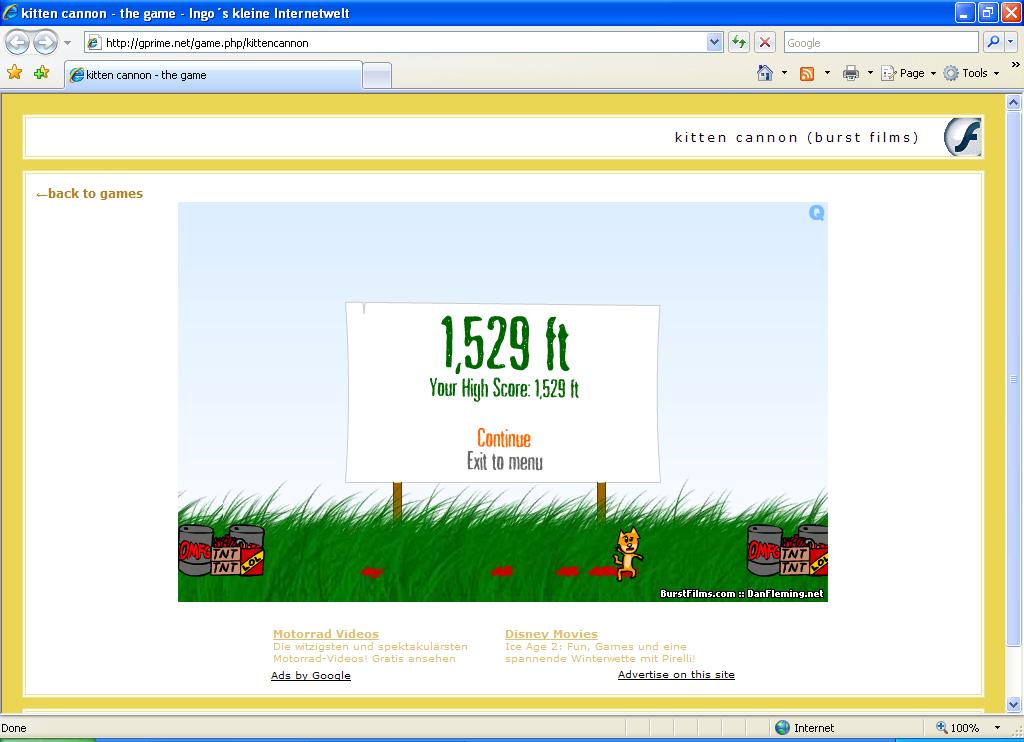This screenshot has height=742, width=1024.
Task: Expand the zoom level dropdown arrow
Action: pos(997,728)
